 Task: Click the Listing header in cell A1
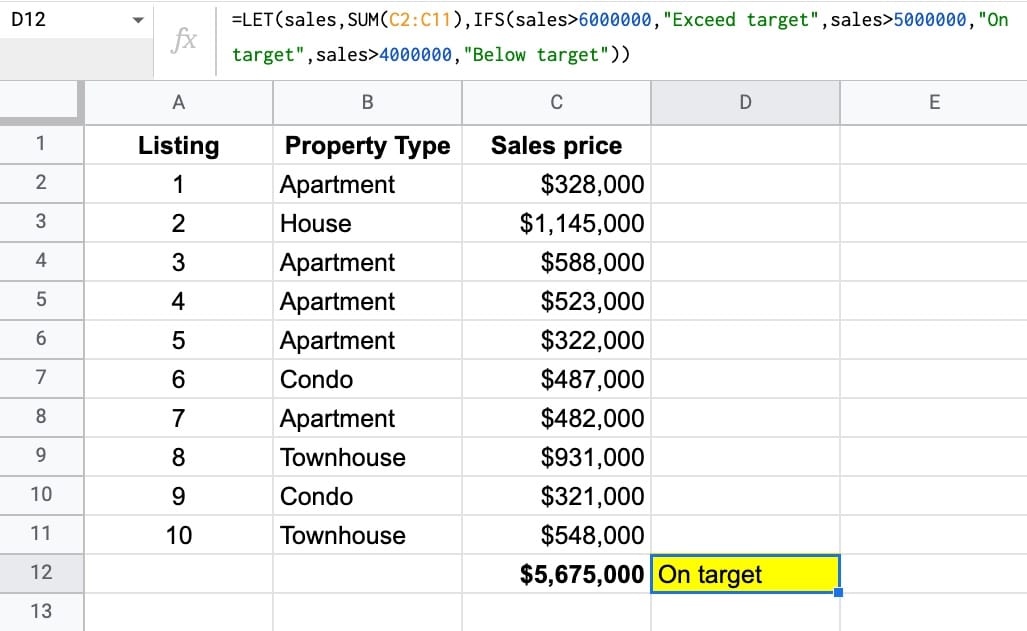178,145
